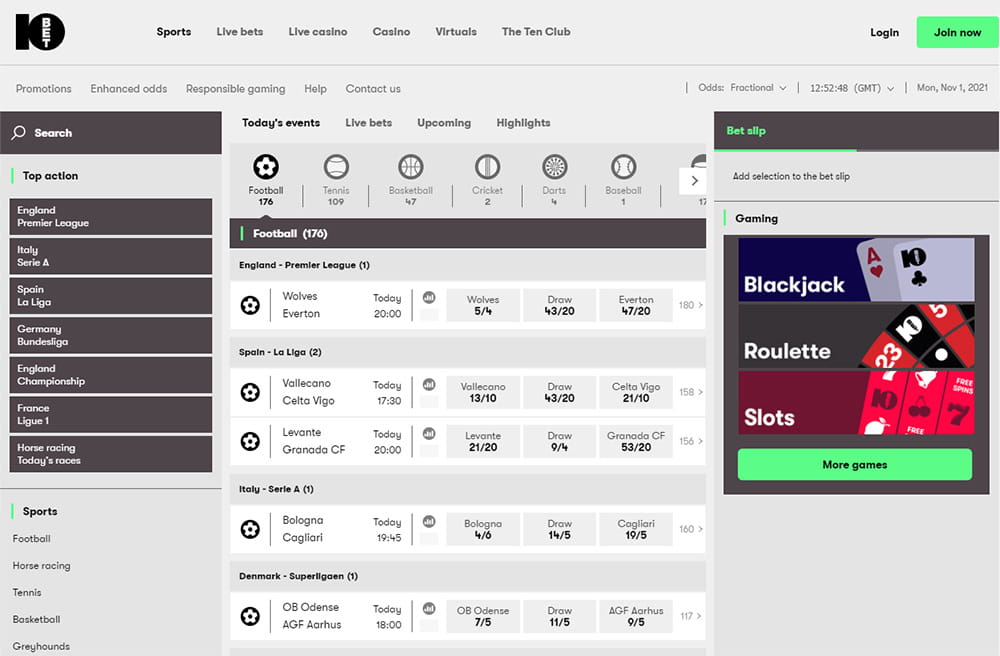1000x656 pixels.
Task: Open Horse racing in the Sports list
Action: click(x=41, y=565)
